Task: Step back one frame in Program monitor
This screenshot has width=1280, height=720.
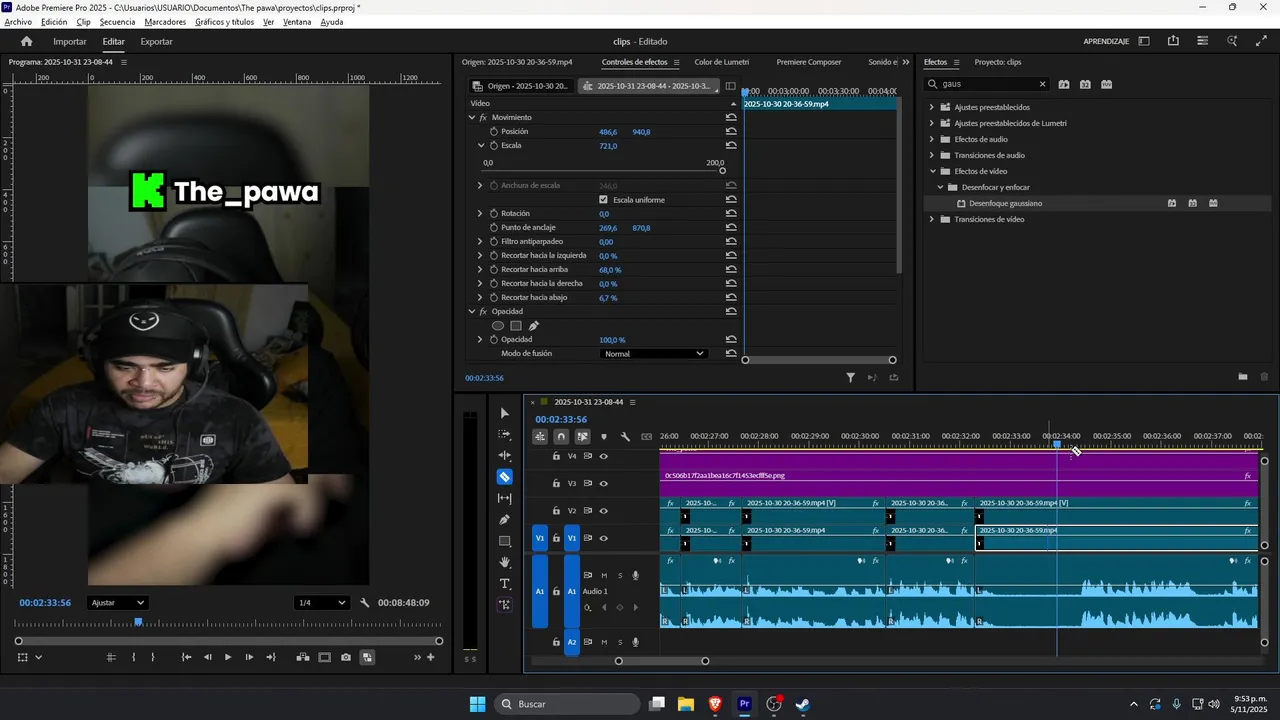Action: tap(207, 657)
